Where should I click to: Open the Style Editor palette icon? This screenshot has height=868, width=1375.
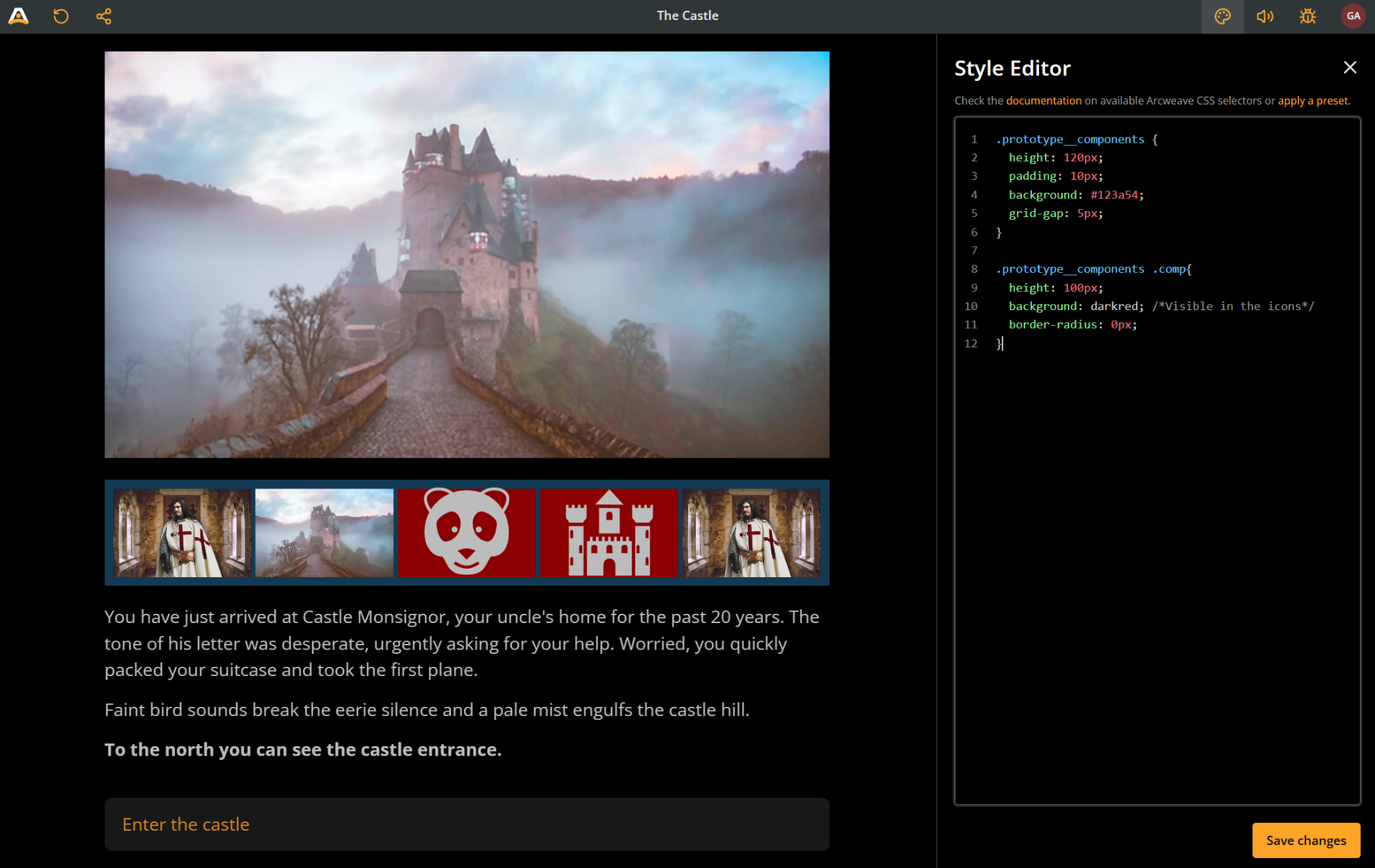[x=1222, y=16]
